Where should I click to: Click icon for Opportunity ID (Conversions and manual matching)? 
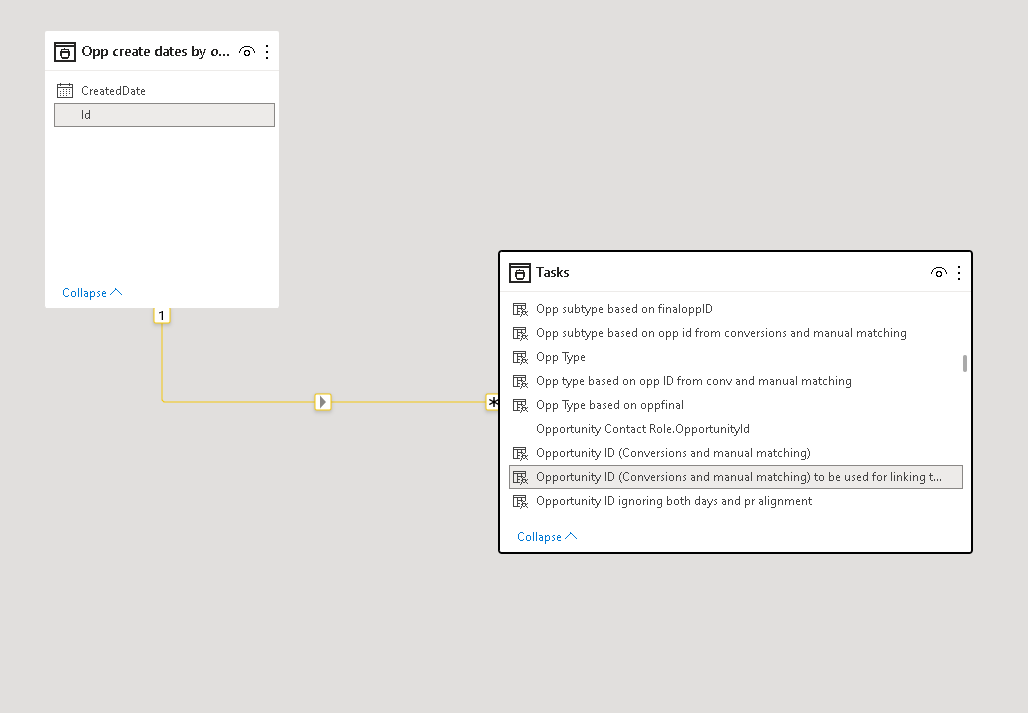tap(520, 453)
